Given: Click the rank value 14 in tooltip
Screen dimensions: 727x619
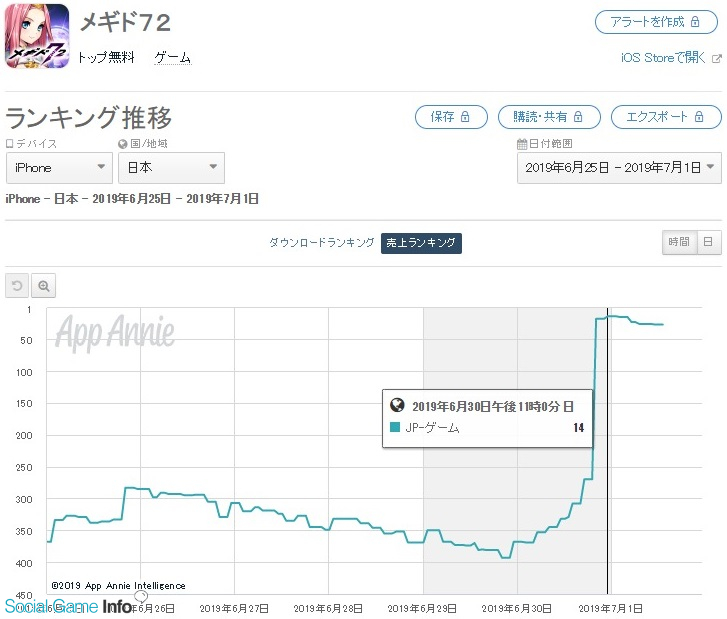Looking at the screenshot, I should 578,428.
